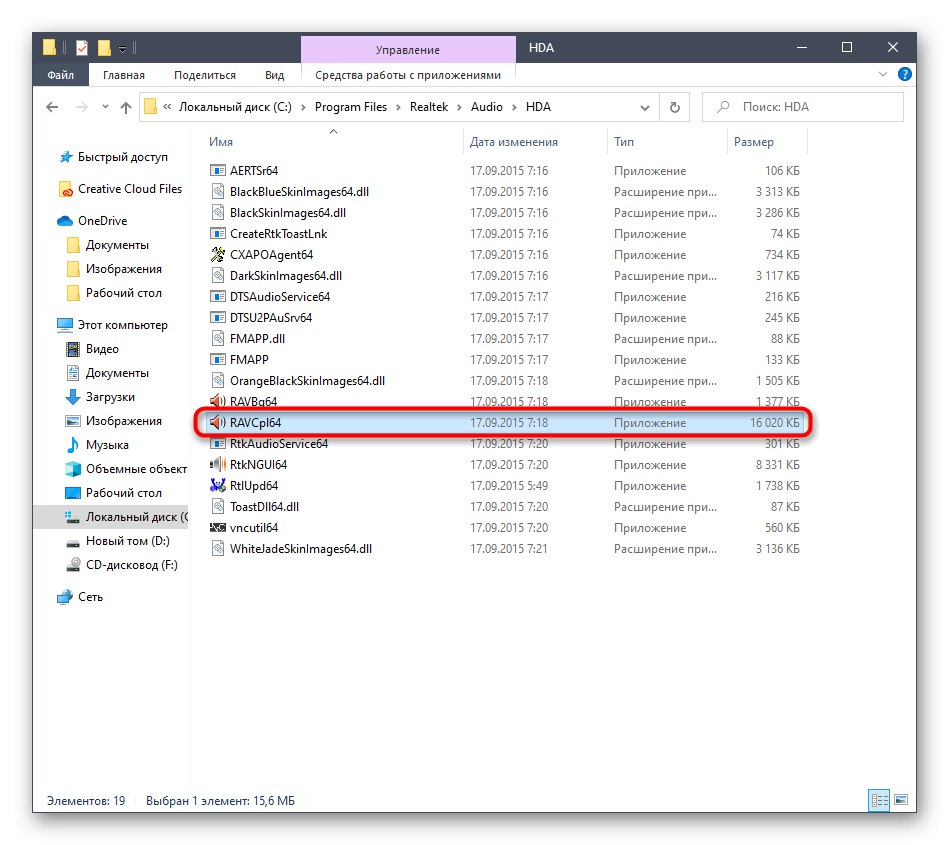Screen dimensions: 949x845
Task: Expand breadcrumb chevron after Program Files
Action: click(398, 107)
